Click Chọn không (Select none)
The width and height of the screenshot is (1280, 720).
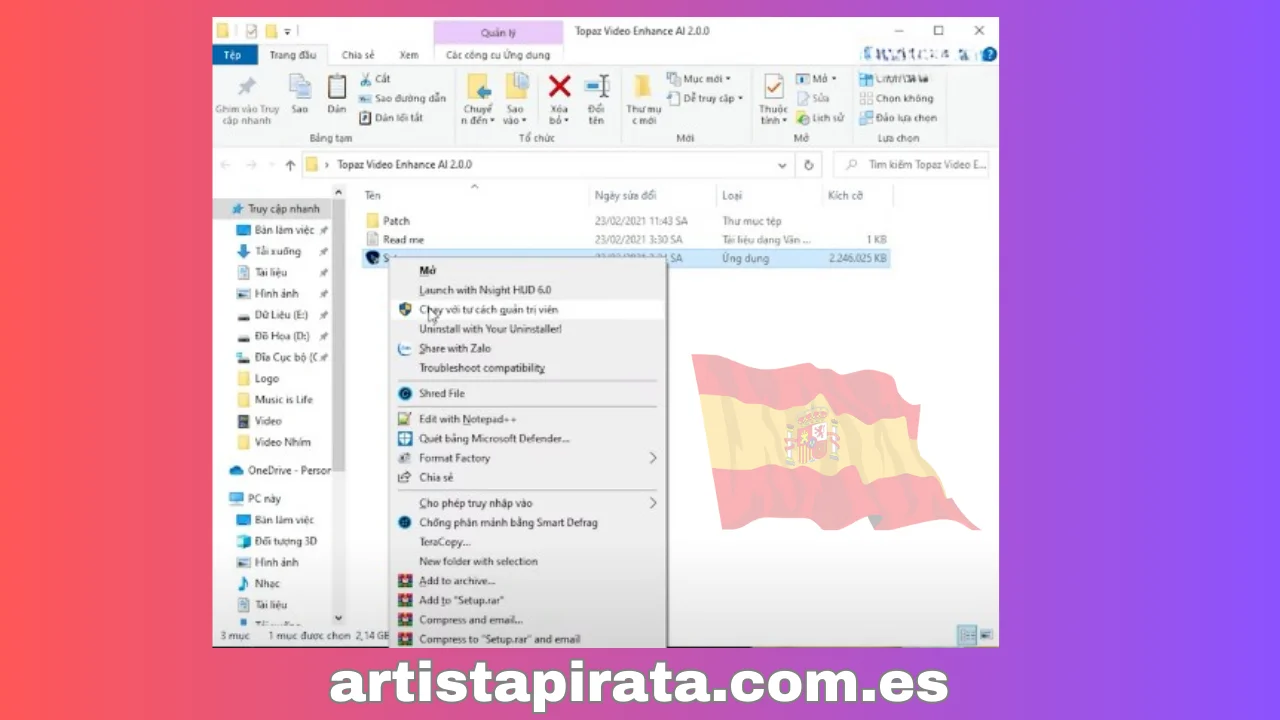(x=897, y=98)
